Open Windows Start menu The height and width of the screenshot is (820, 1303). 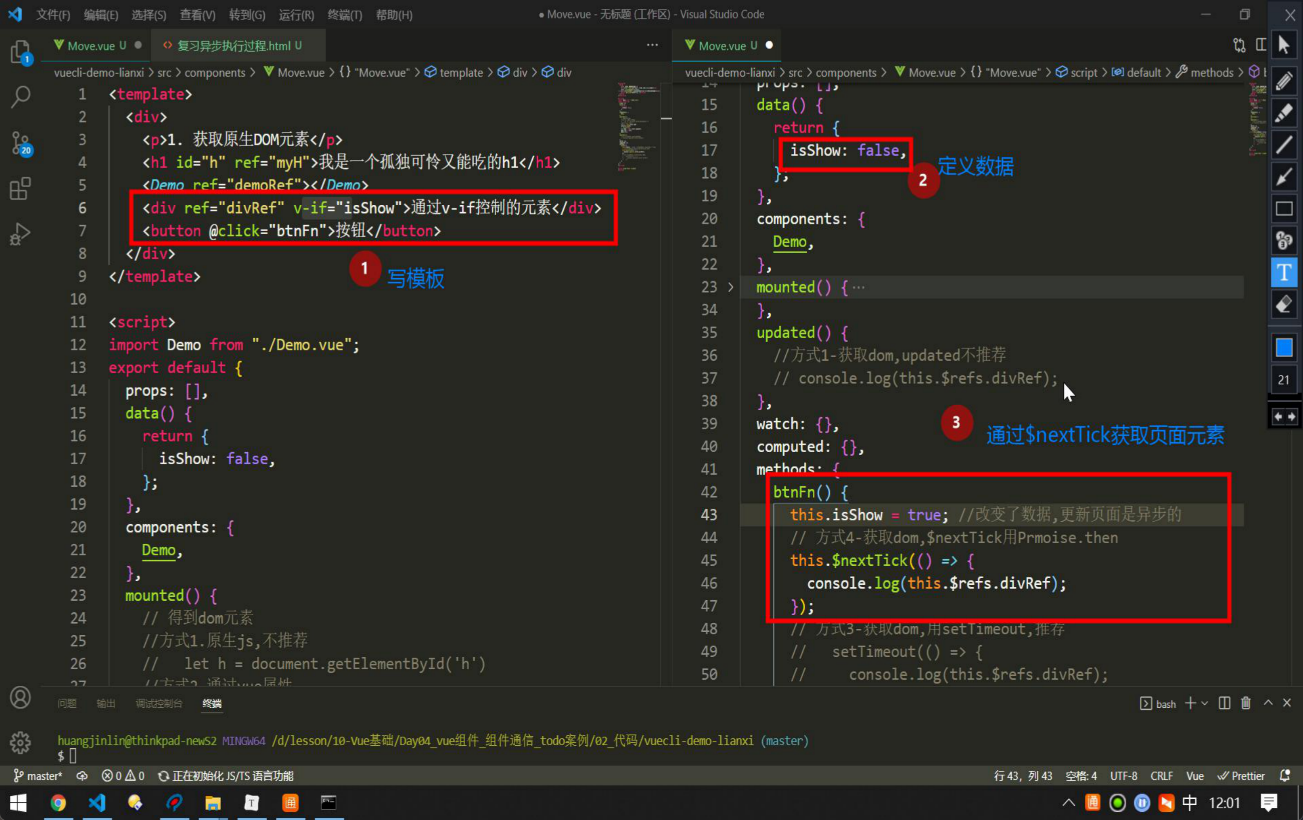[x=18, y=802]
